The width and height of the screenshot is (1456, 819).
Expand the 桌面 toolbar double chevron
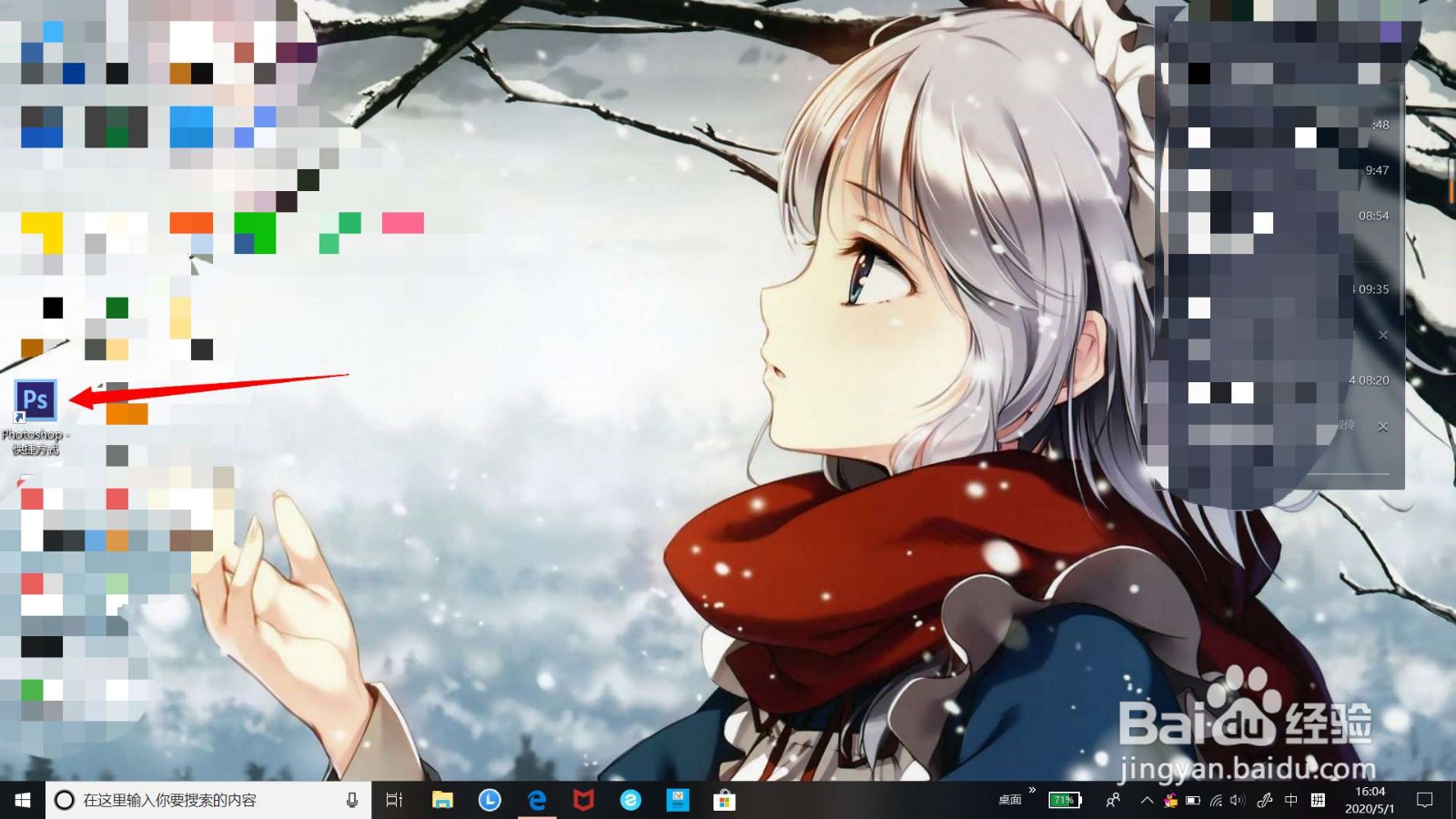tap(1032, 790)
